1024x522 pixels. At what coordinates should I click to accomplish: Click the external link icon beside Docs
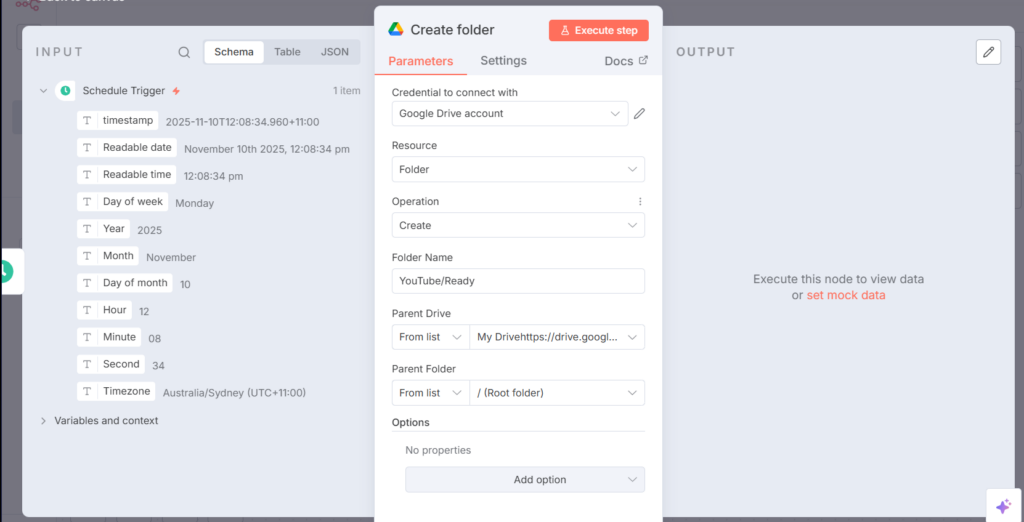click(643, 60)
